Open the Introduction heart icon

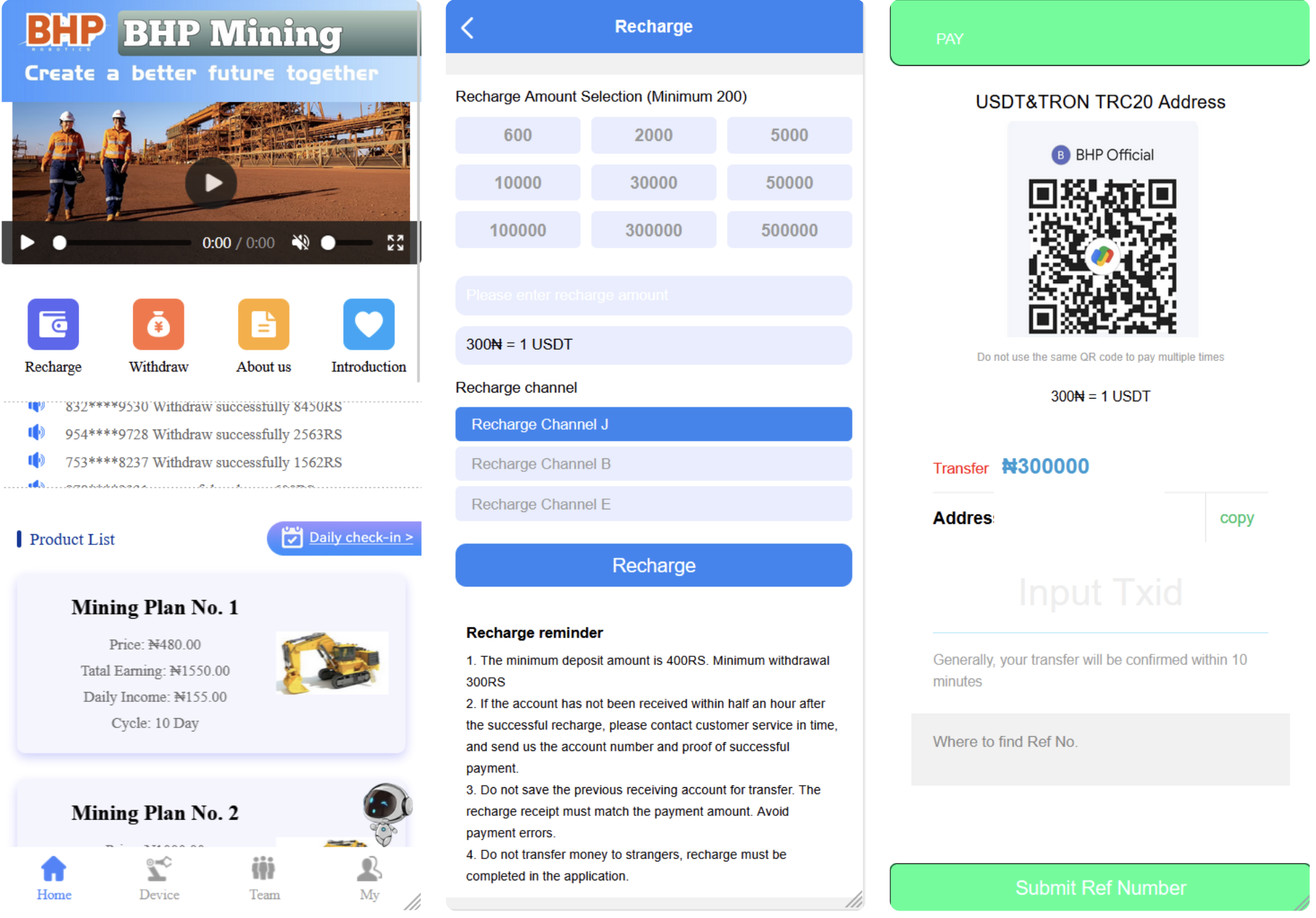coord(369,324)
